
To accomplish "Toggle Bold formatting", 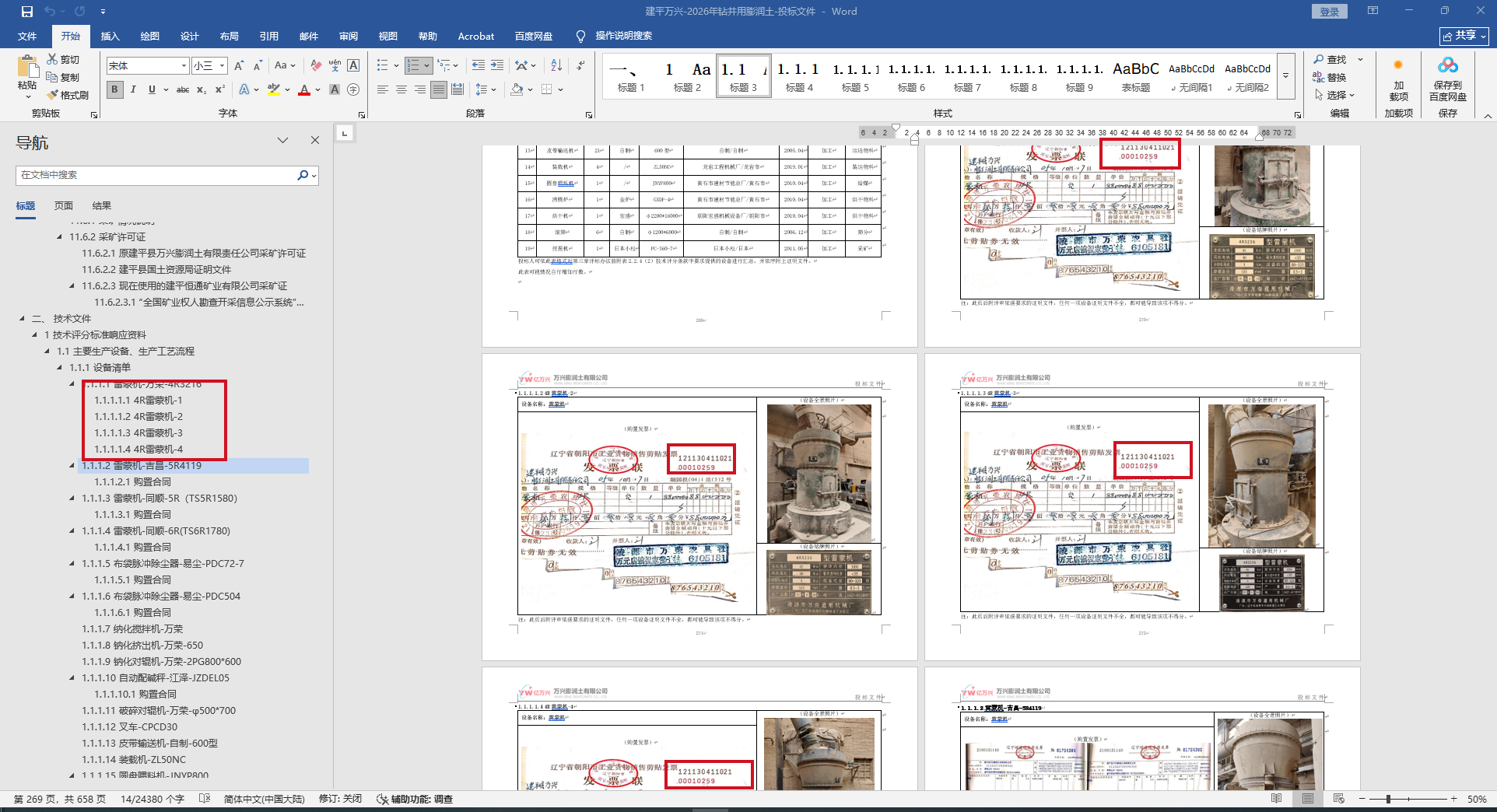I will (x=115, y=89).
